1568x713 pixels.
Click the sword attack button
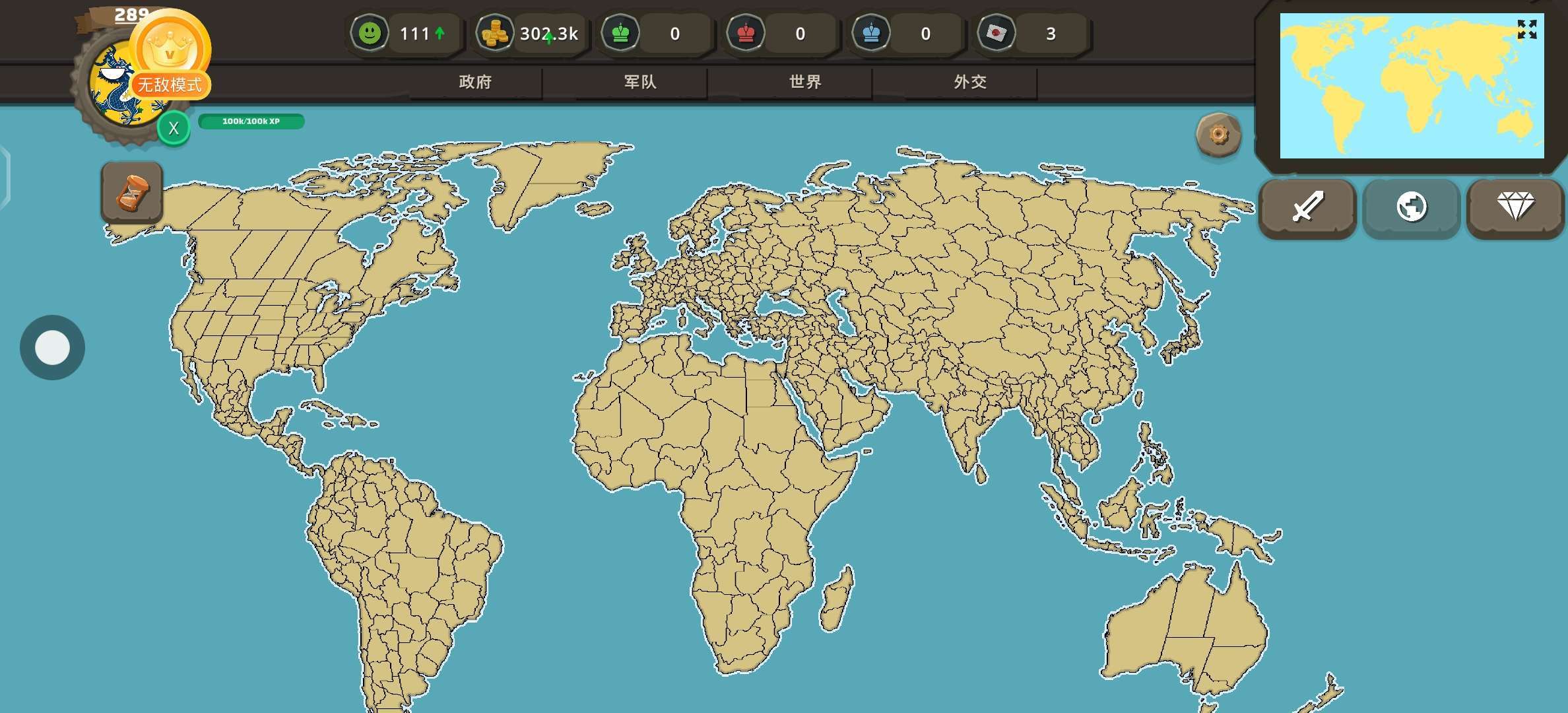(x=1307, y=207)
